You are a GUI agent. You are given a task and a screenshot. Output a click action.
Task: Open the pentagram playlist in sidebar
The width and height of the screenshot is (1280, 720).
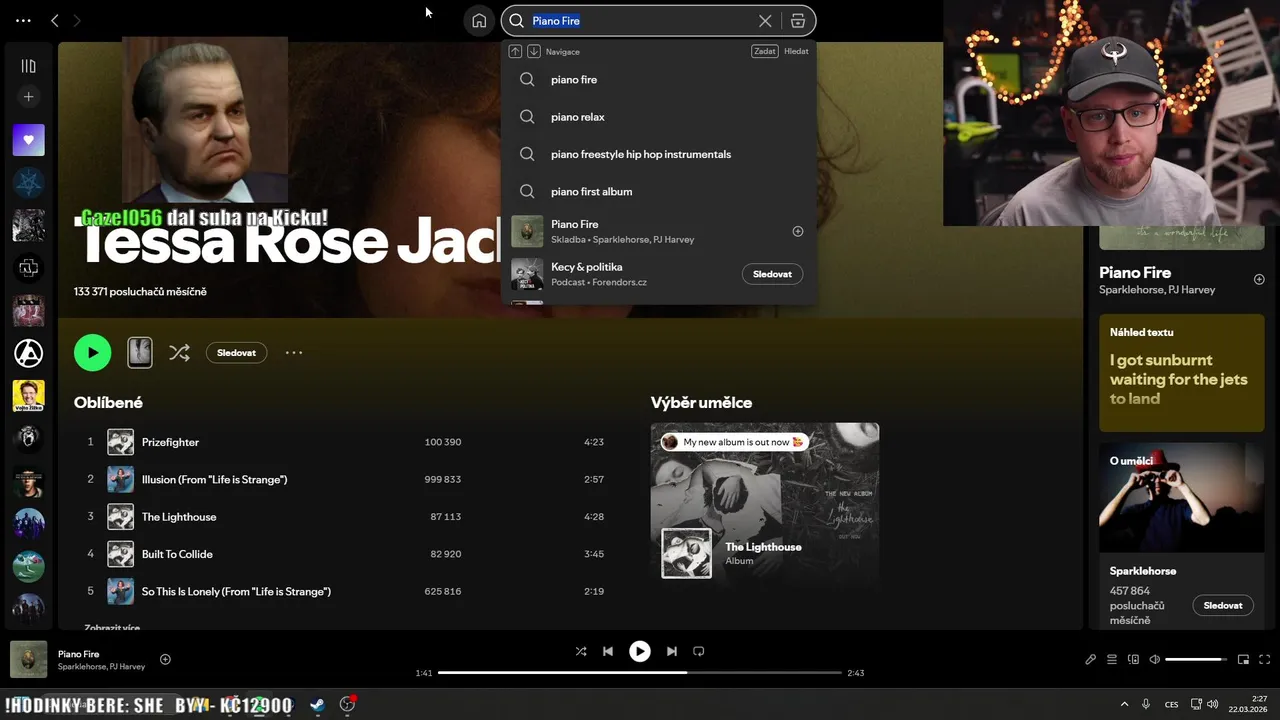coord(28,182)
